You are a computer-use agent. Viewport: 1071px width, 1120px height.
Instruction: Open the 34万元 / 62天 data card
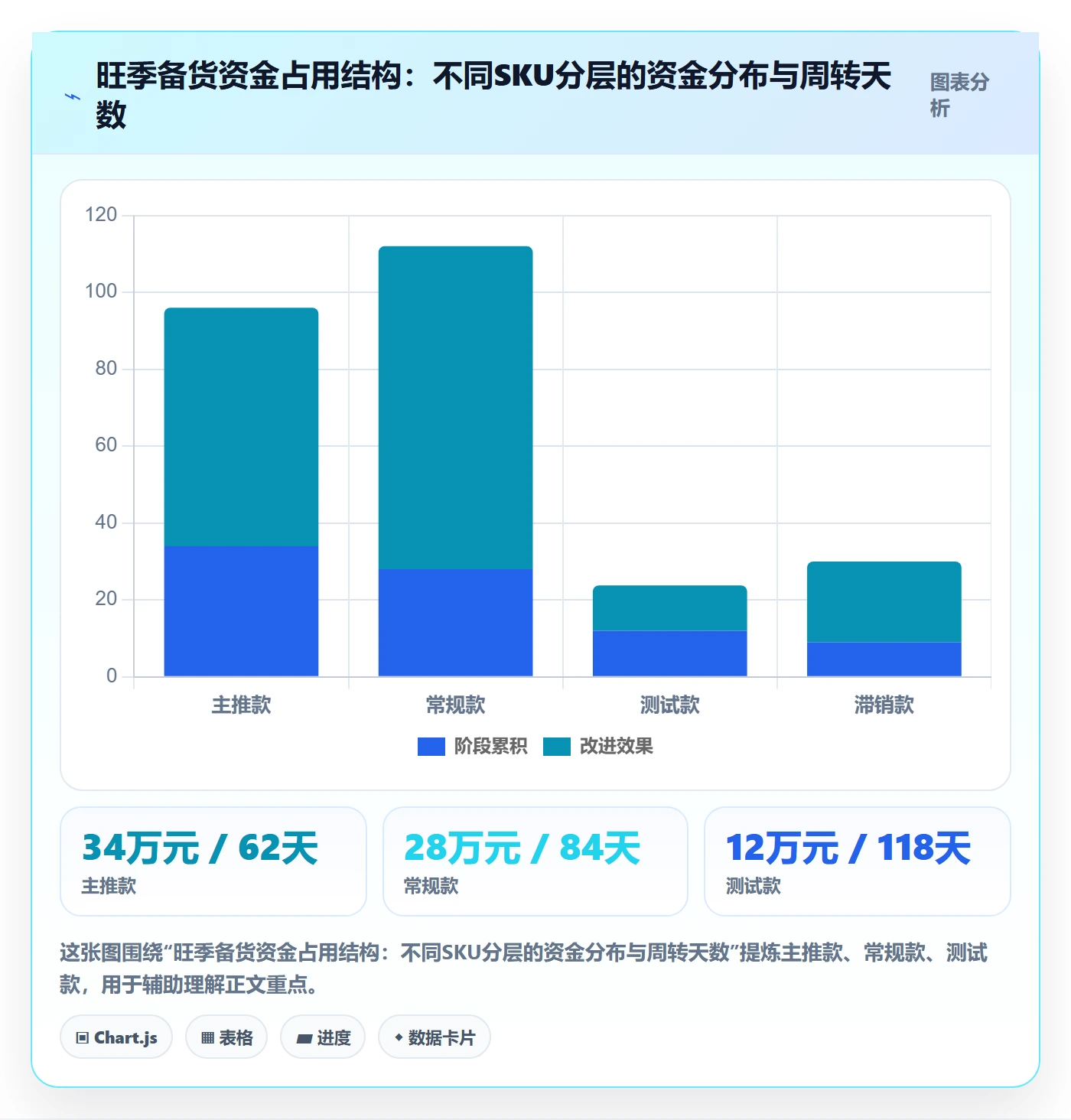pos(213,861)
